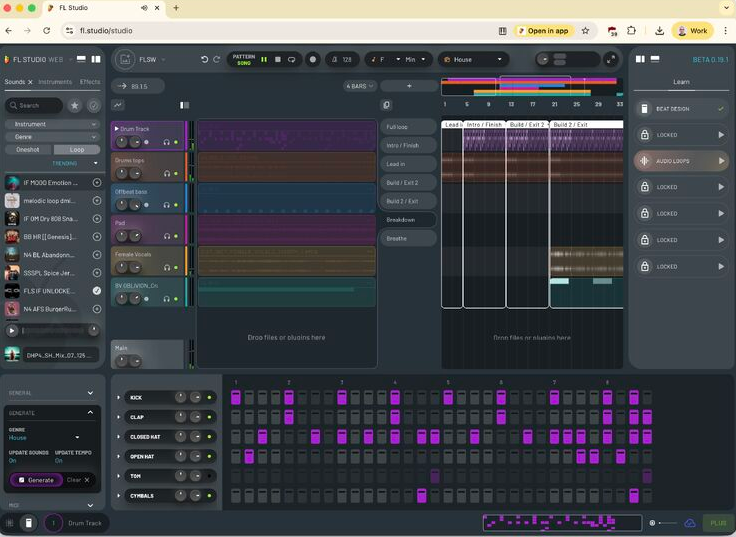The image size is (736, 537).
Task: Click the copy pattern icon above Full loop
Action: (386, 105)
